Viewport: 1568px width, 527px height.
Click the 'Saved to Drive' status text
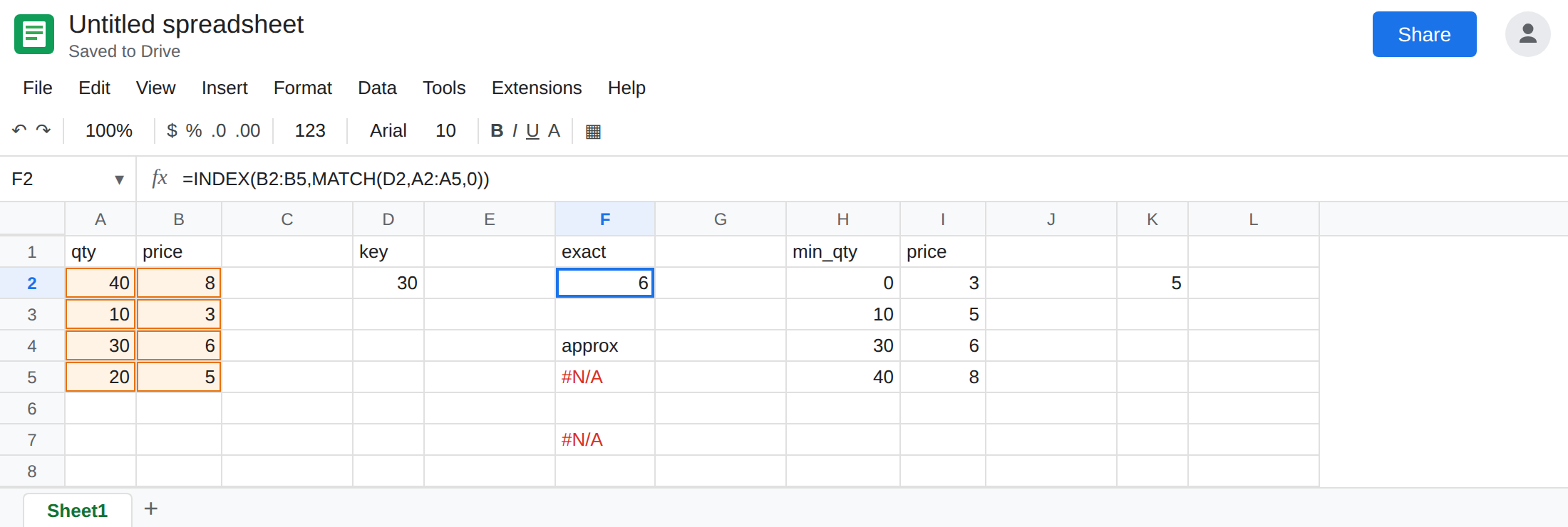(125, 51)
